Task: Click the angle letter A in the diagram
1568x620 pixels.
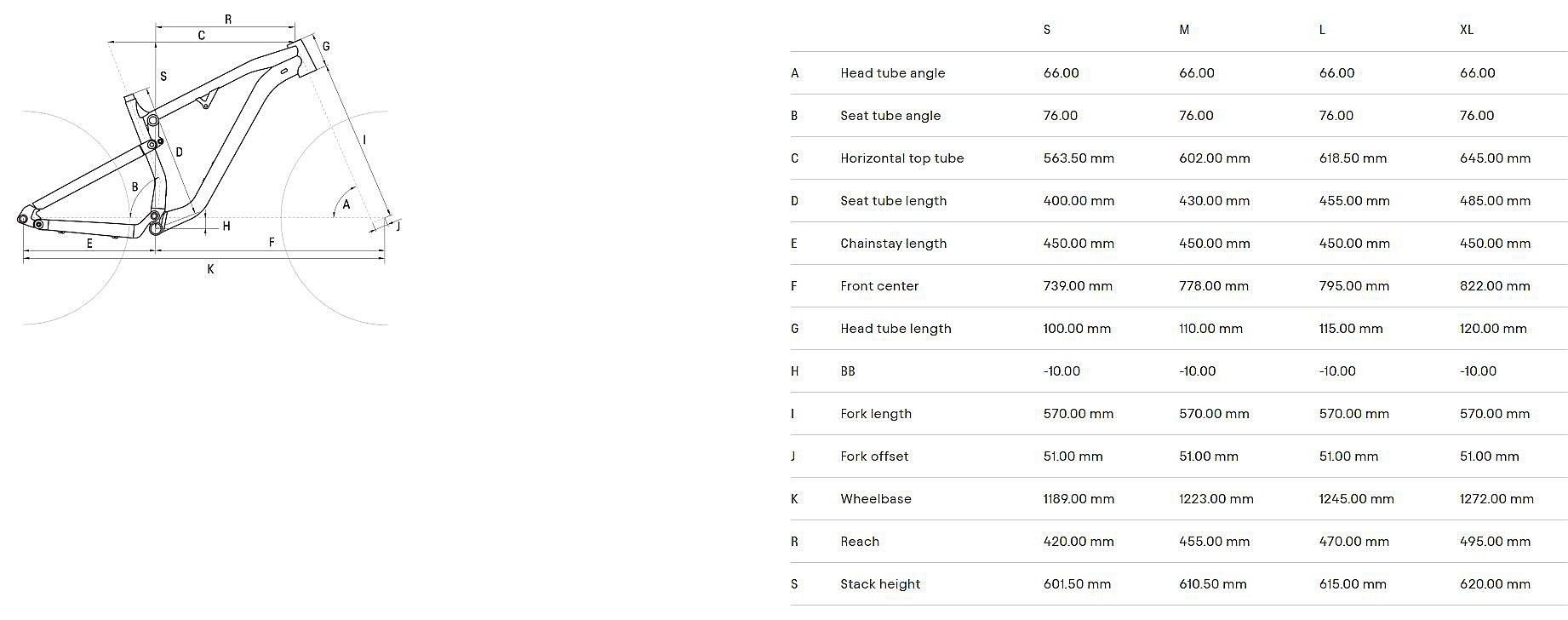Action: pos(346,204)
